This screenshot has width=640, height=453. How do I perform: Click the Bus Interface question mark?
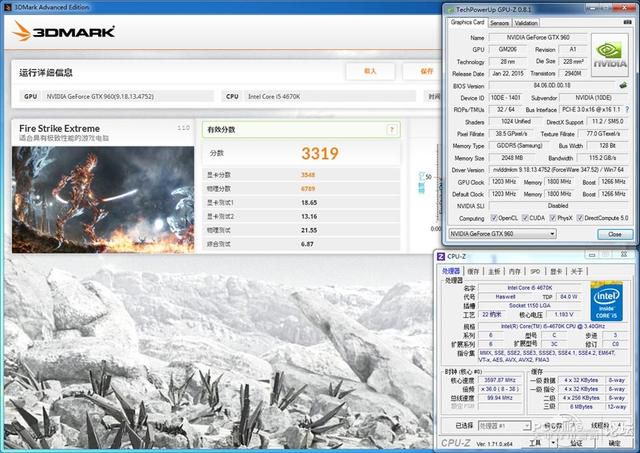pyautogui.click(x=627, y=109)
